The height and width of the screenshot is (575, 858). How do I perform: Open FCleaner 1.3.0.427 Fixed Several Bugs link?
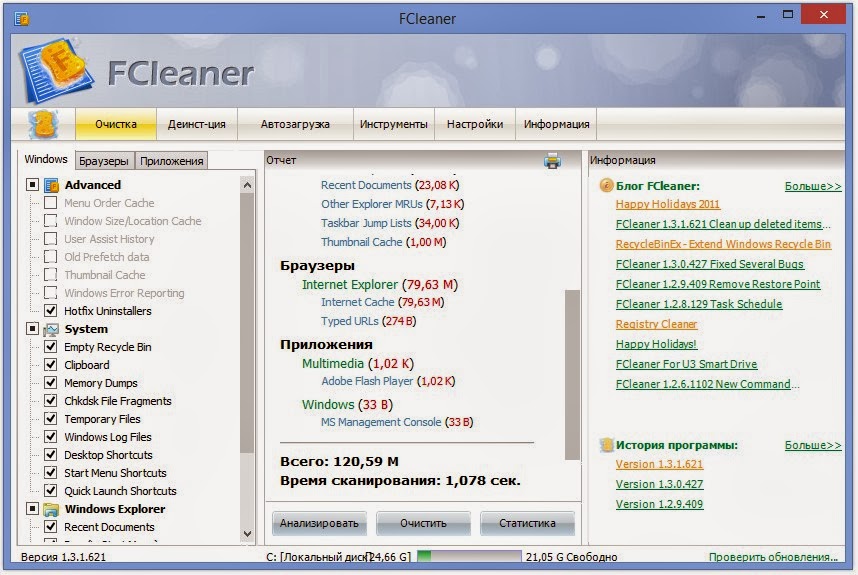[710, 264]
